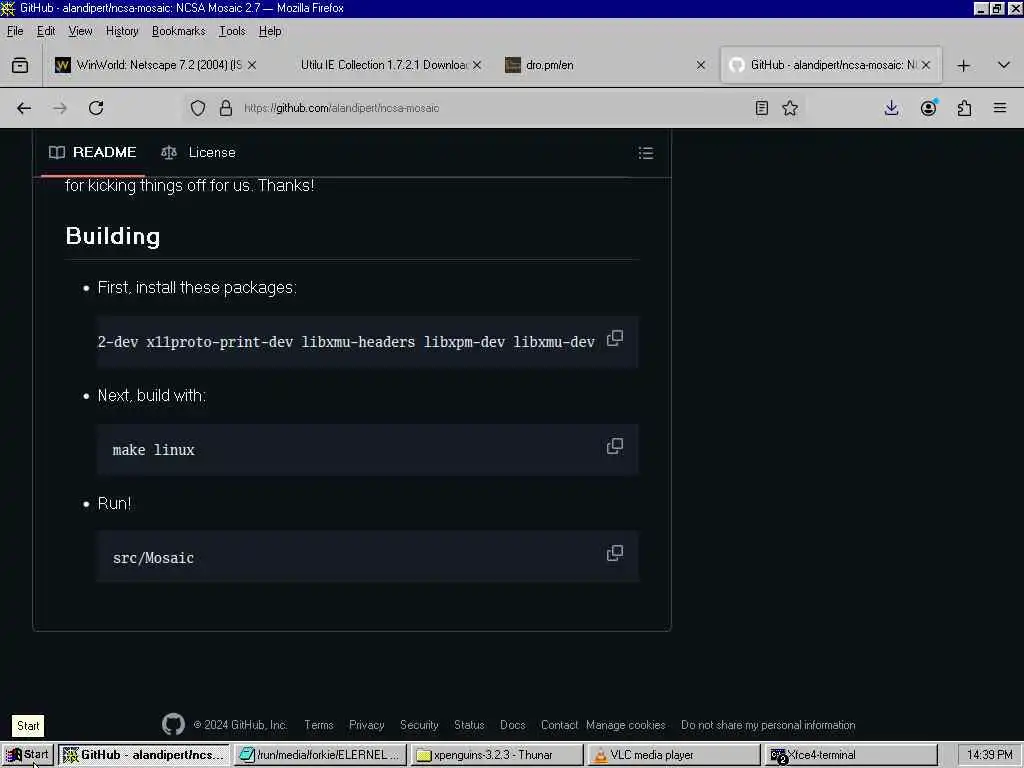1024x768 pixels.
Task: Copy the install packages command
Action: click(615, 338)
